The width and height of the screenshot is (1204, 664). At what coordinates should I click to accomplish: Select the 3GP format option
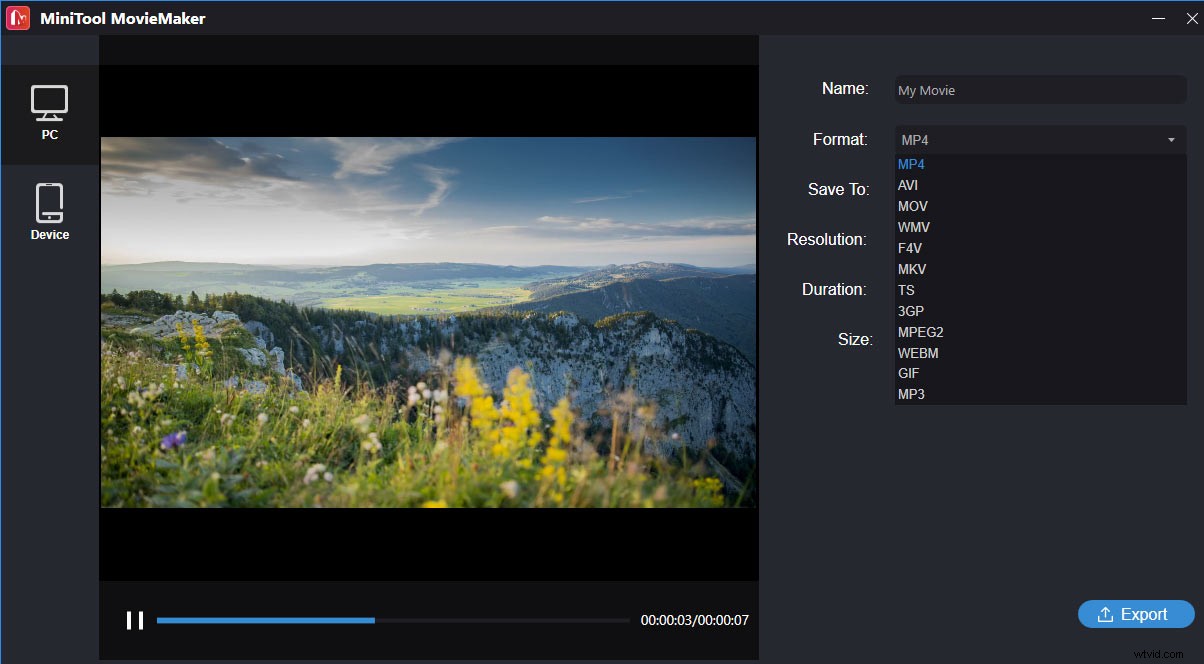910,311
